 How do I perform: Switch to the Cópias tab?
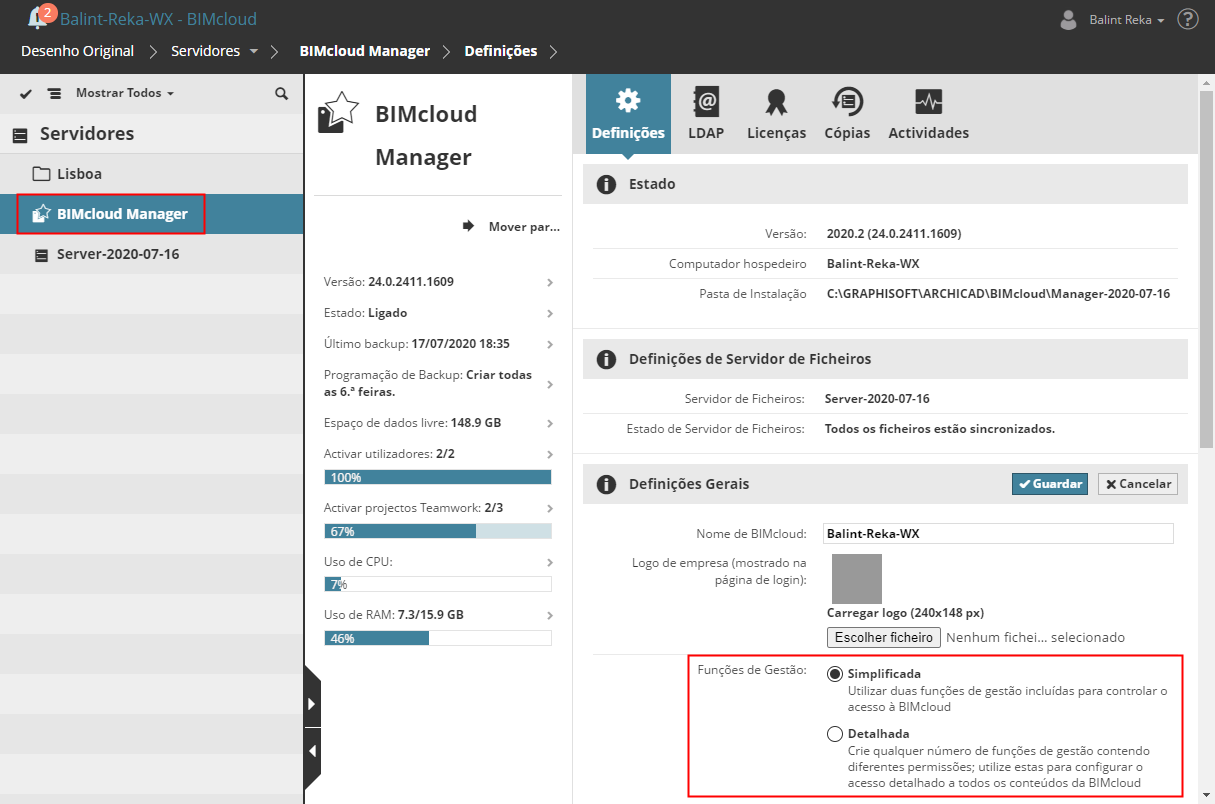pos(847,114)
